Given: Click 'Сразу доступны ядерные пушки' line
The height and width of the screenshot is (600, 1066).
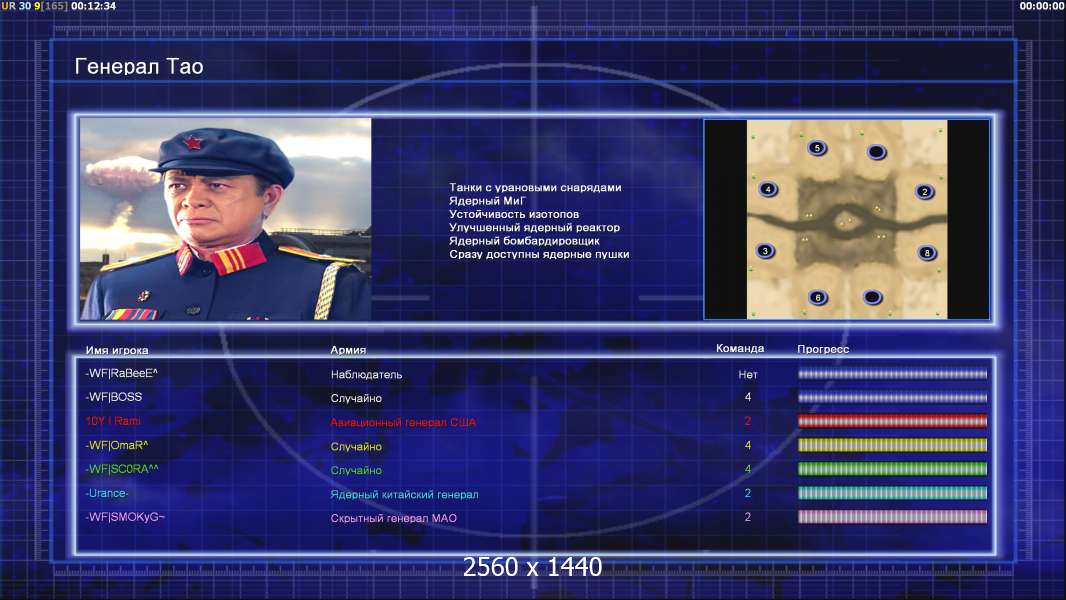Looking at the screenshot, I should pos(539,254).
